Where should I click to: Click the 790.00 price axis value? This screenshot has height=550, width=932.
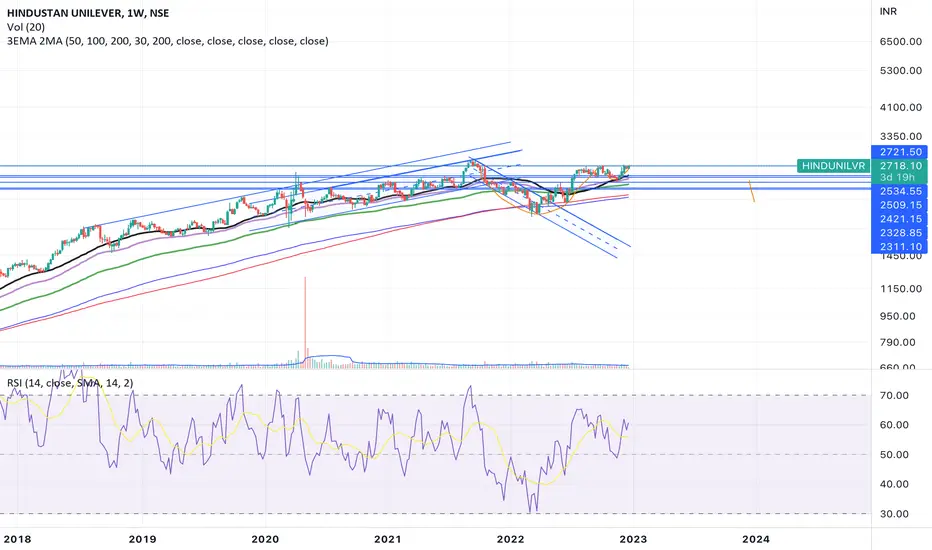click(x=898, y=342)
